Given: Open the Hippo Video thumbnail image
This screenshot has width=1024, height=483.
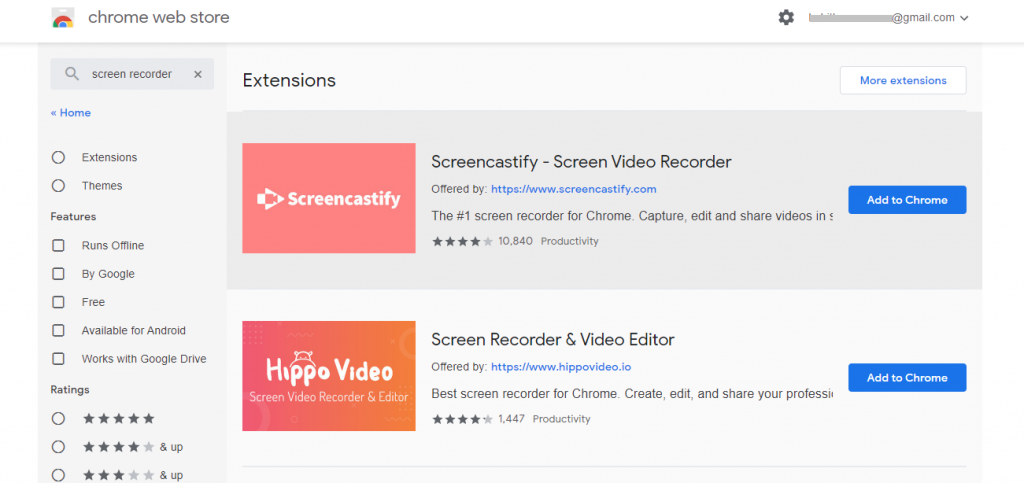Looking at the screenshot, I should point(328,376).
